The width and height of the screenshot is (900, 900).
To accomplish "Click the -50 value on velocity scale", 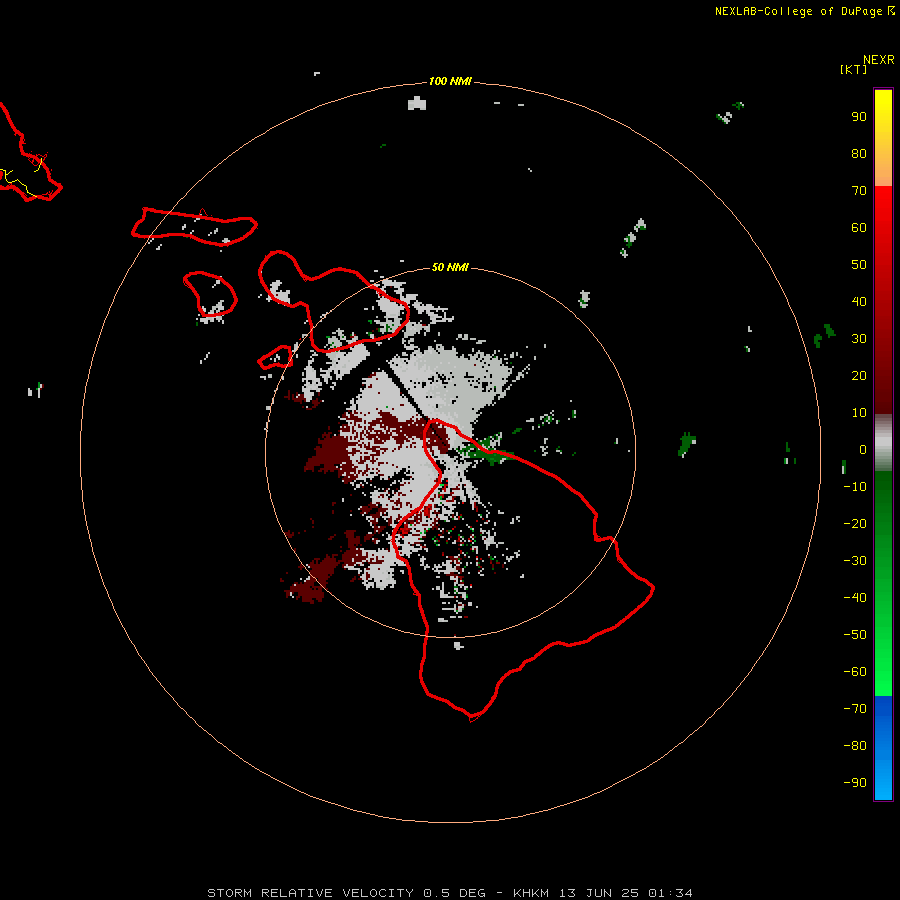I will (855, 635).
